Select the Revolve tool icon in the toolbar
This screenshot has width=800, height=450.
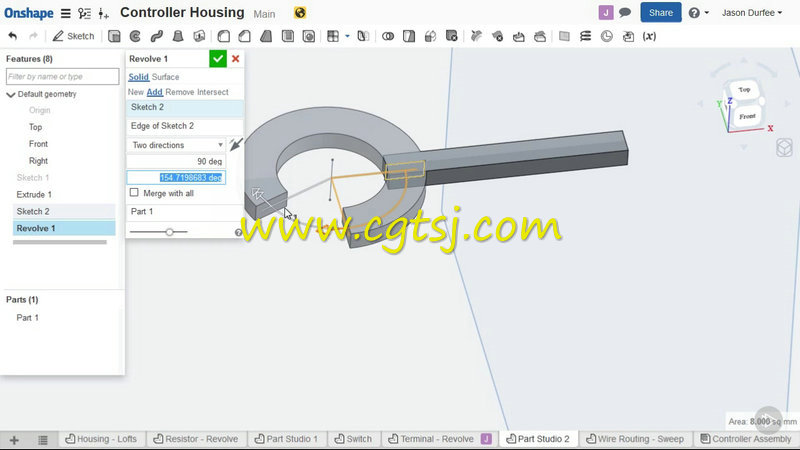(x=135, y=36)
